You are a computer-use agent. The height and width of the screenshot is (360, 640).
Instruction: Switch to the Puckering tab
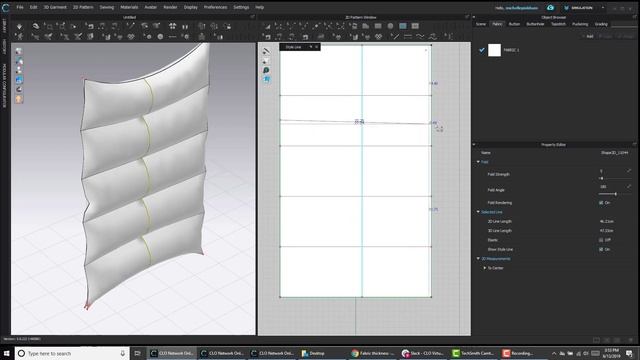tap(580, 24)
